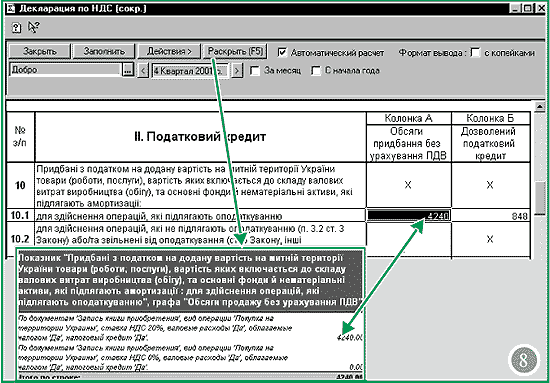This screenshot has height=383, width=550.
Task: Activate the What's This help cursor icon
Action: 34,27
